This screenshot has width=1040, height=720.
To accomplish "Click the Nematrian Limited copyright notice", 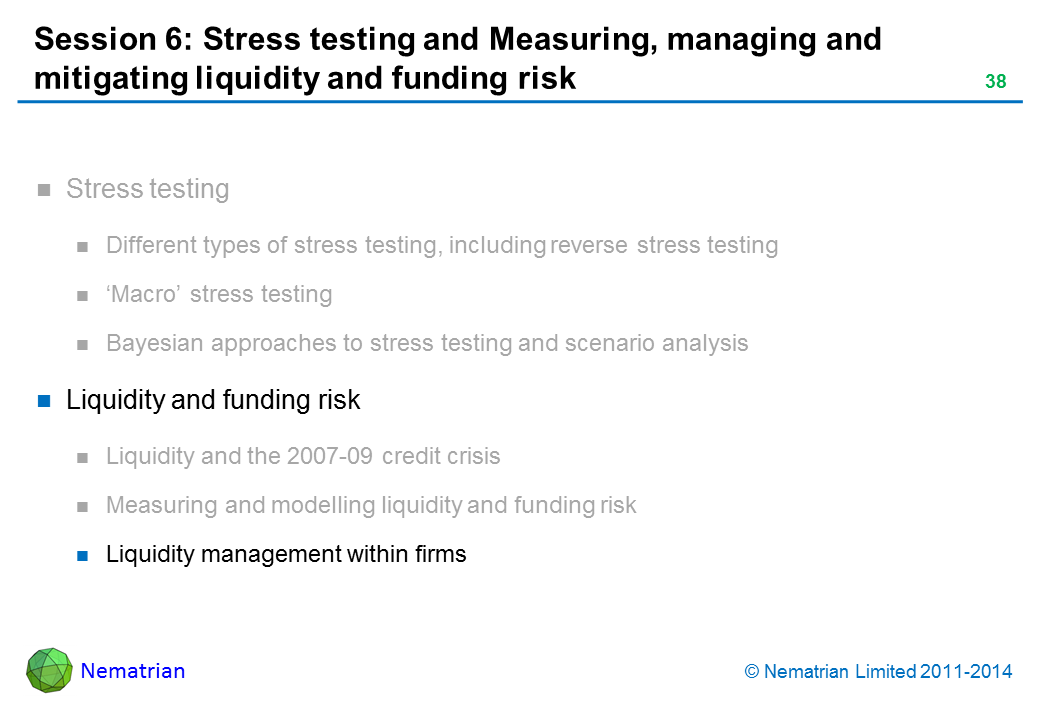I will [x=878, y=672].
